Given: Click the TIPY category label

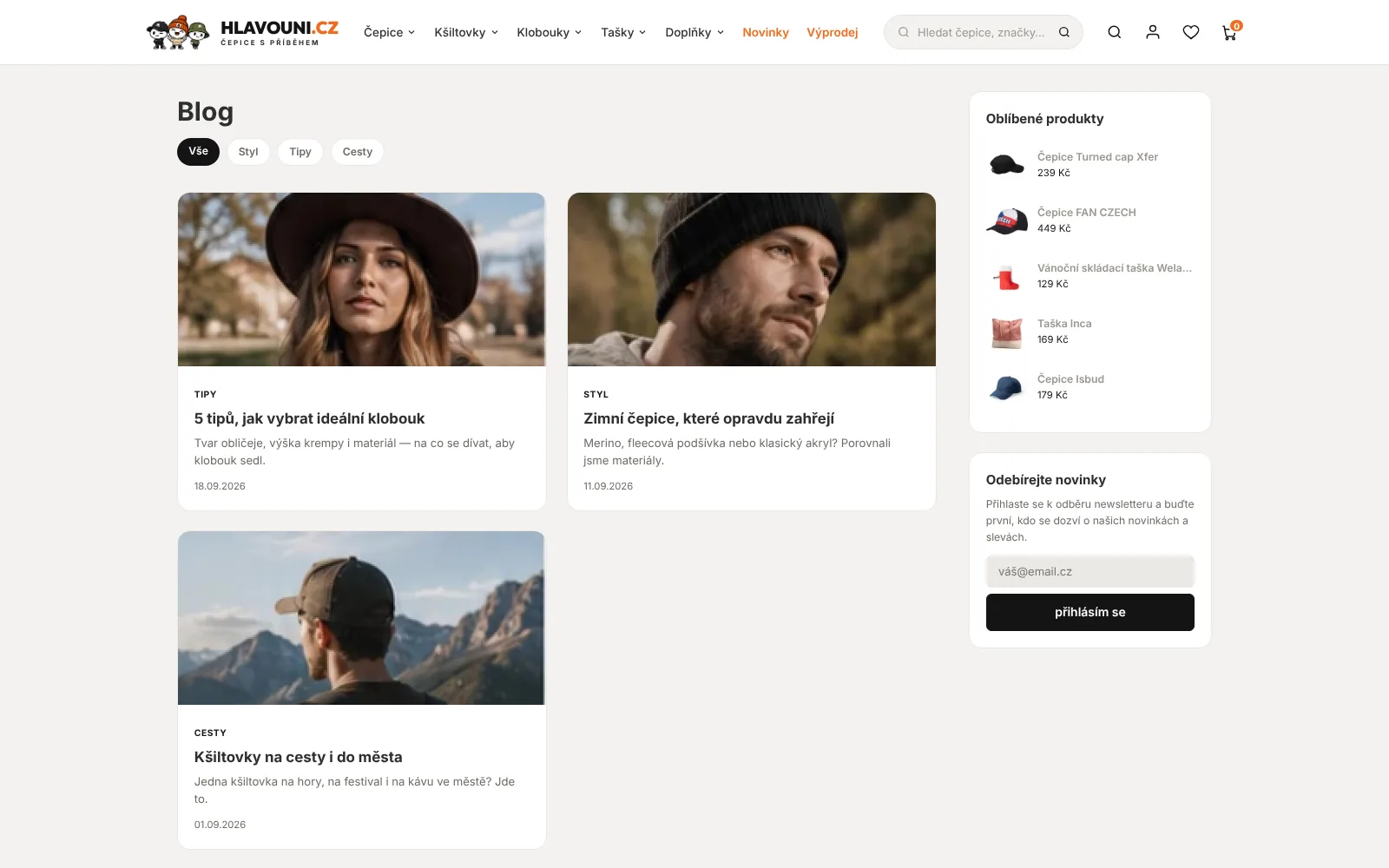Looking at the screenshot, I should [x=206, y=394].
